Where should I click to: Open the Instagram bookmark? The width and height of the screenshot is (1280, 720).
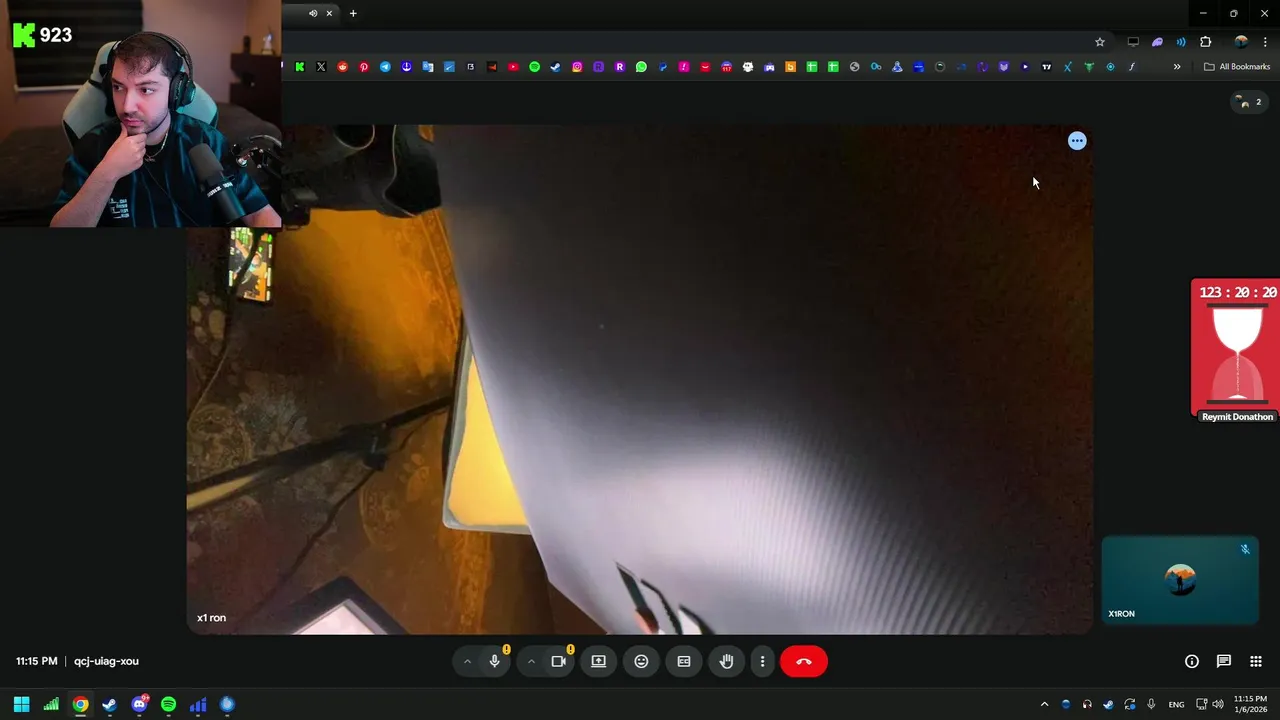577,67
